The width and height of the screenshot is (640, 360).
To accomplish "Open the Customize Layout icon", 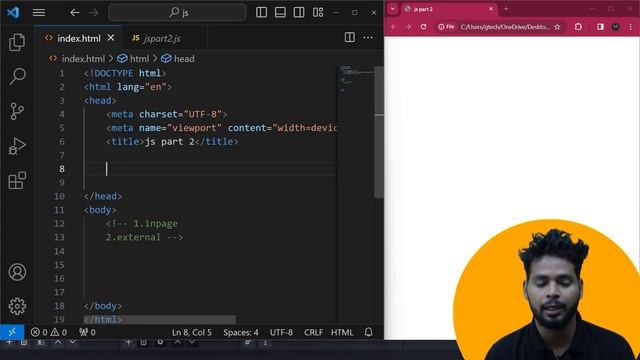I will click(318, 12).
